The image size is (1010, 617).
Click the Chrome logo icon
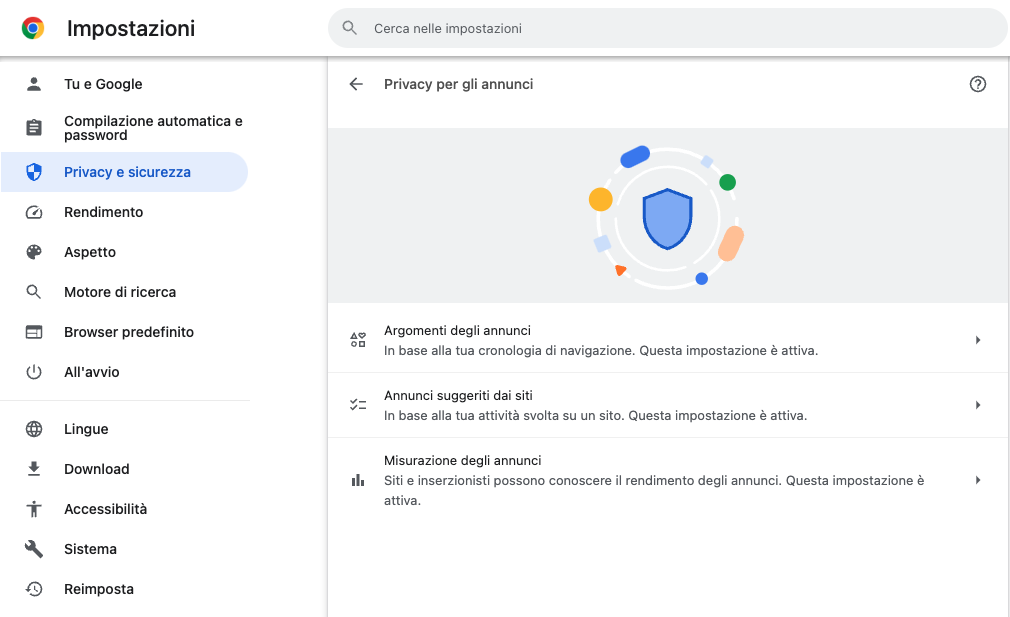[x=33, y=29]
